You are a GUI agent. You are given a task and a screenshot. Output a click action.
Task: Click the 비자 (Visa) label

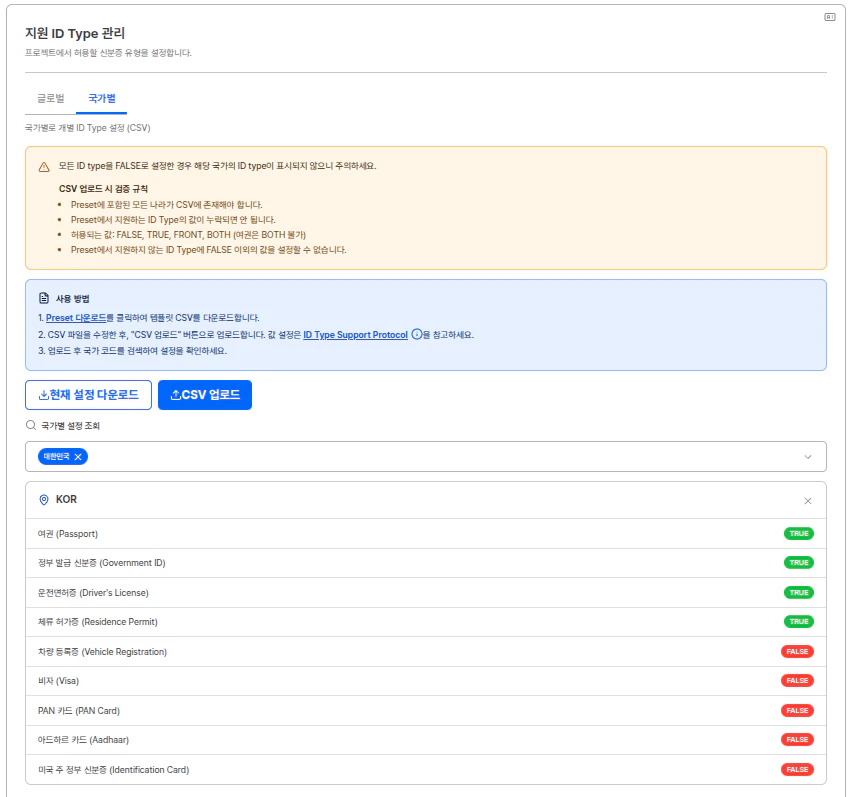click(x=58, y=681)
